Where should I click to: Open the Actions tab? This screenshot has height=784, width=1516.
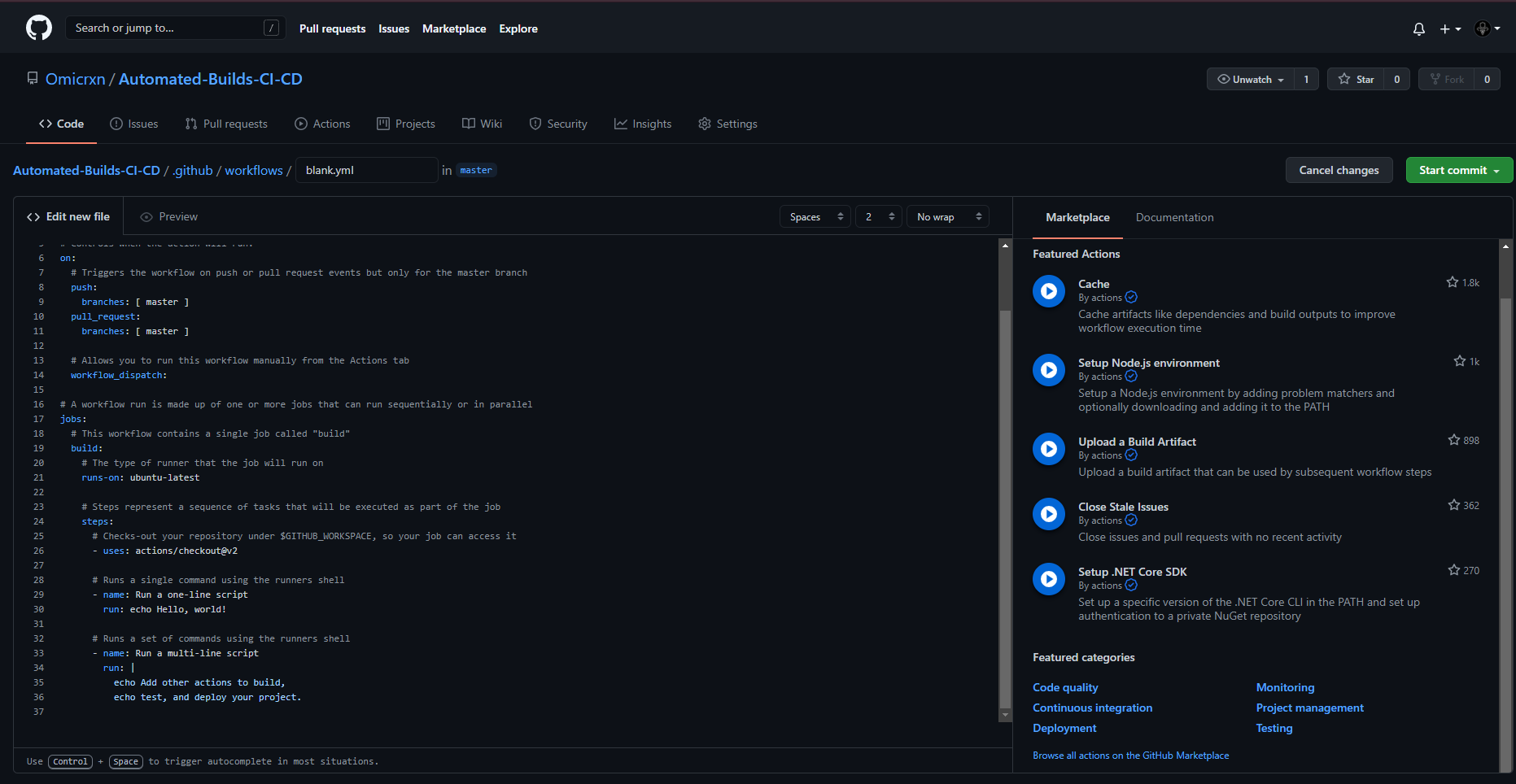coord(322,124)
